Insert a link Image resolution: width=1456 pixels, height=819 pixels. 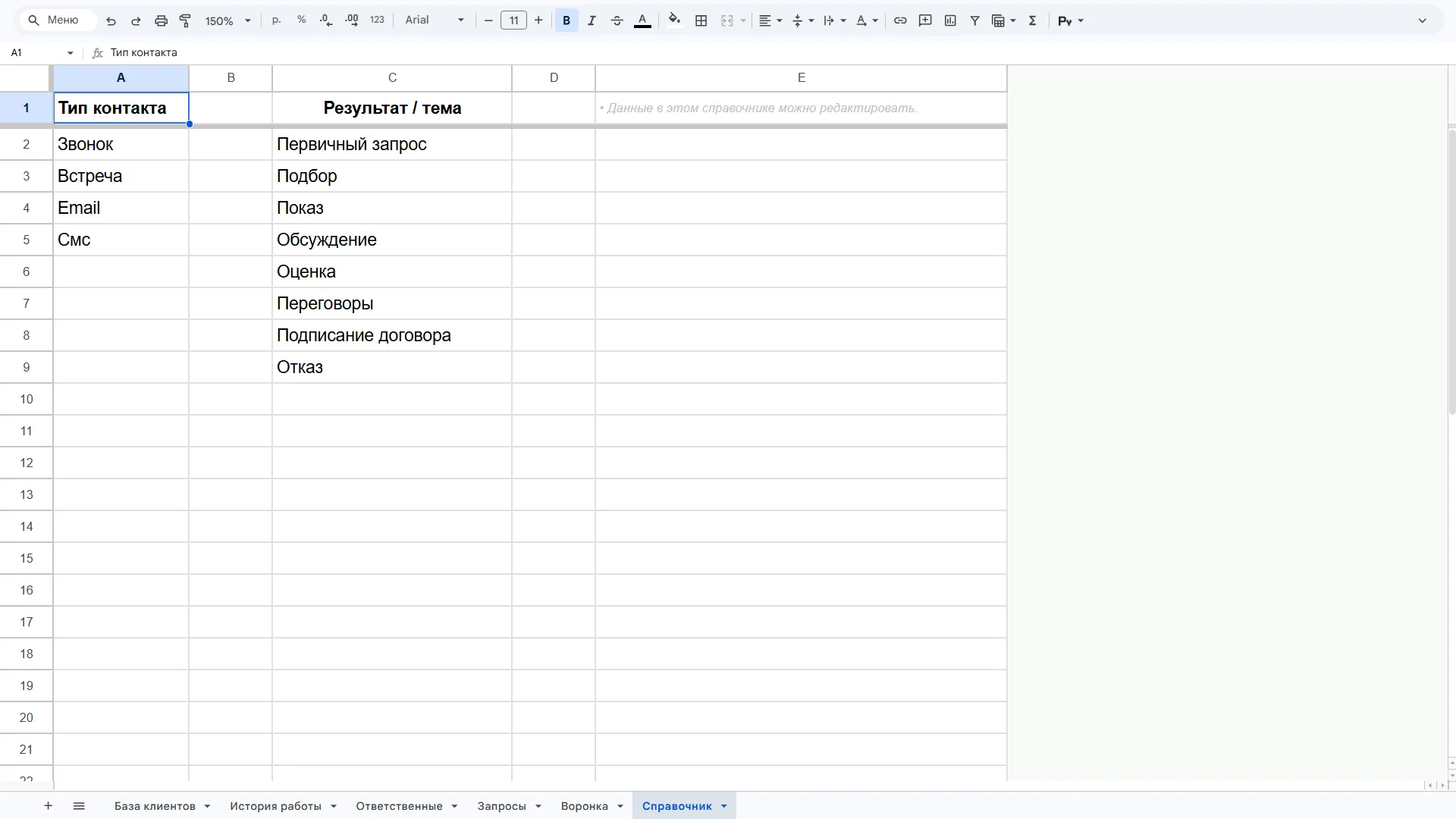900,20
